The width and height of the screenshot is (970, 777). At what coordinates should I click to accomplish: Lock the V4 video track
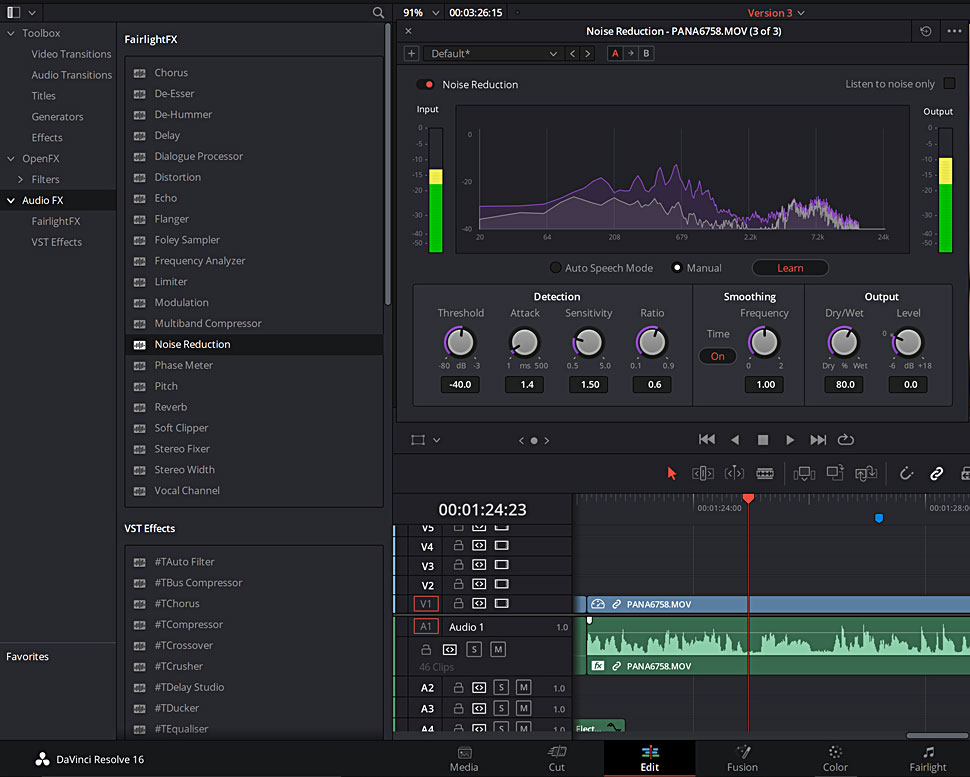tap(458, 546)
